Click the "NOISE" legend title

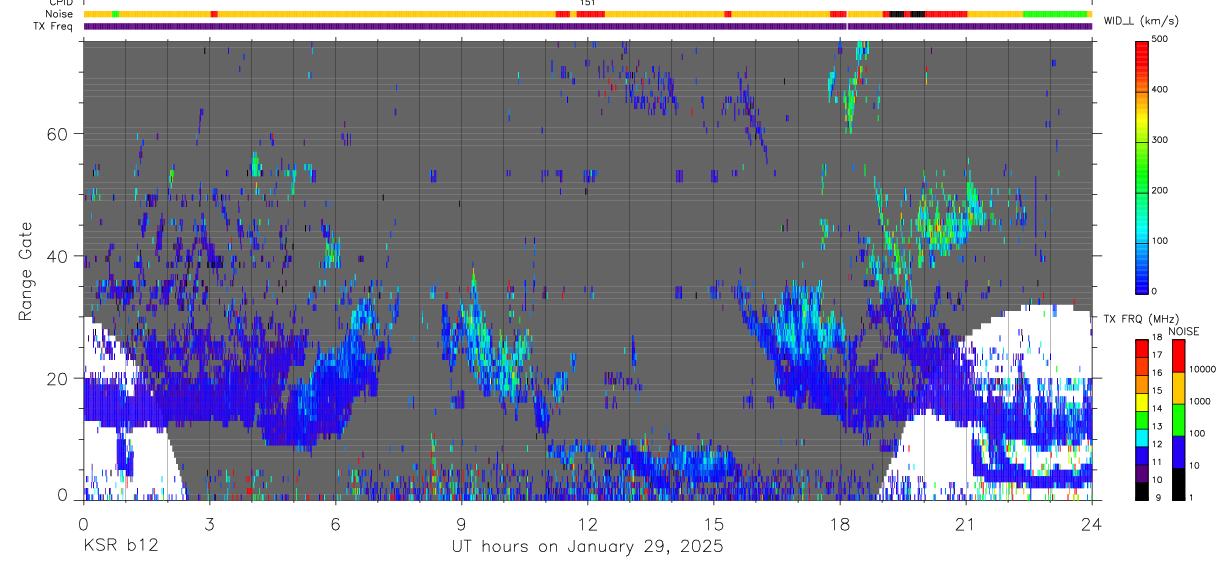tap(1183, 330)
